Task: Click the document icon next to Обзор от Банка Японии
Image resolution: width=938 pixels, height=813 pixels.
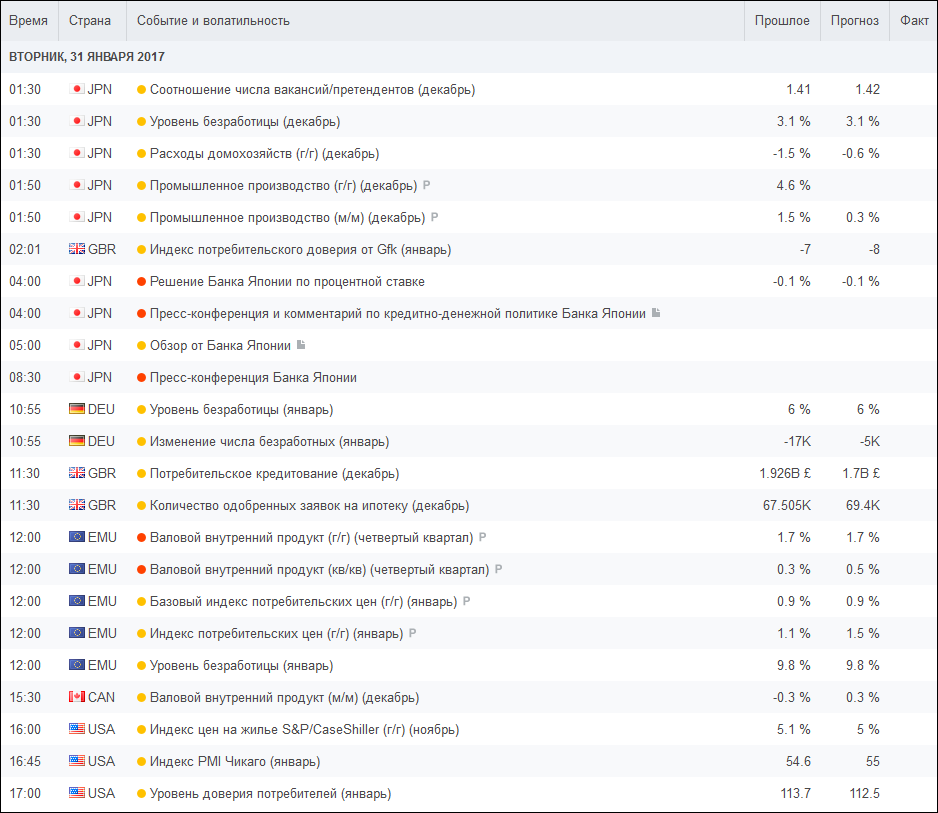Action: point(301,345)
